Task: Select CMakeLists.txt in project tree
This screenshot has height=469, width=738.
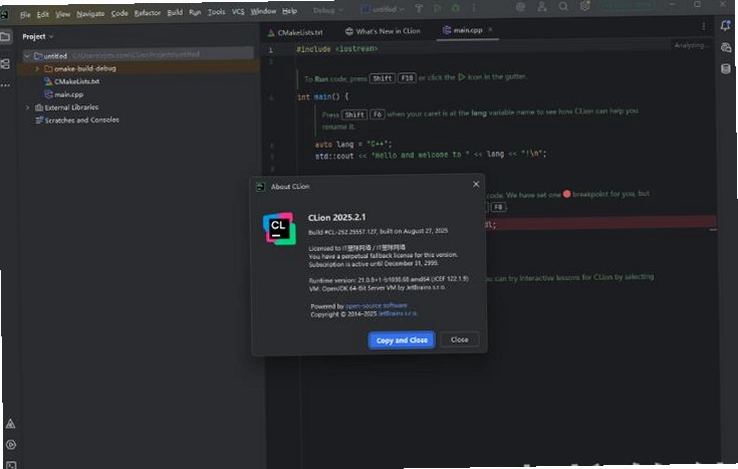Action: point(77,81)
